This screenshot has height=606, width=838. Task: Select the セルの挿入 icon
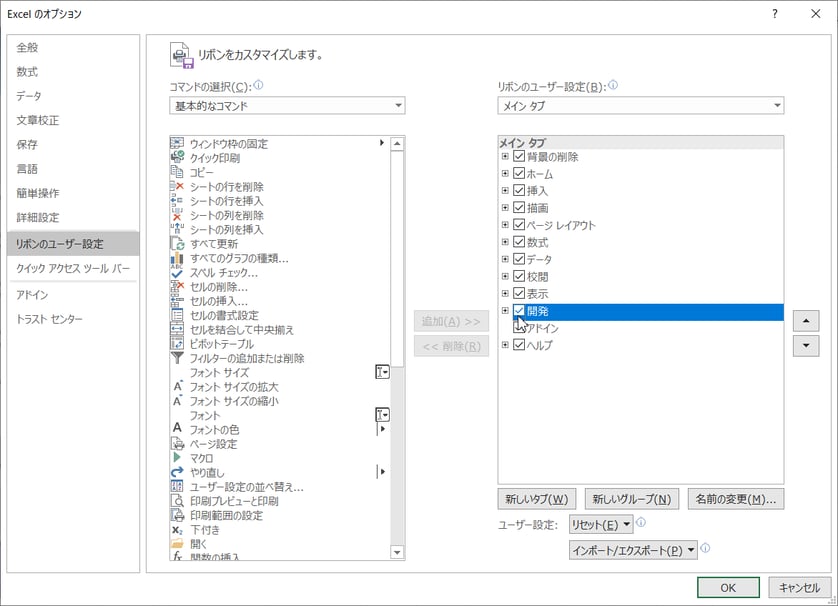click(177, 300)
